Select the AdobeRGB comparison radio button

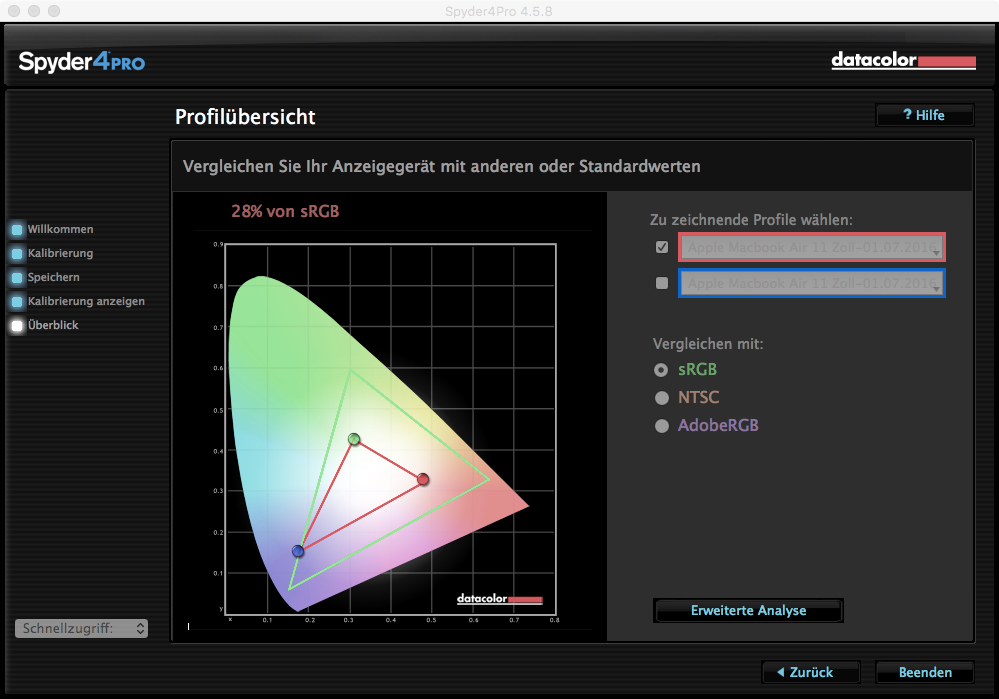661,425
